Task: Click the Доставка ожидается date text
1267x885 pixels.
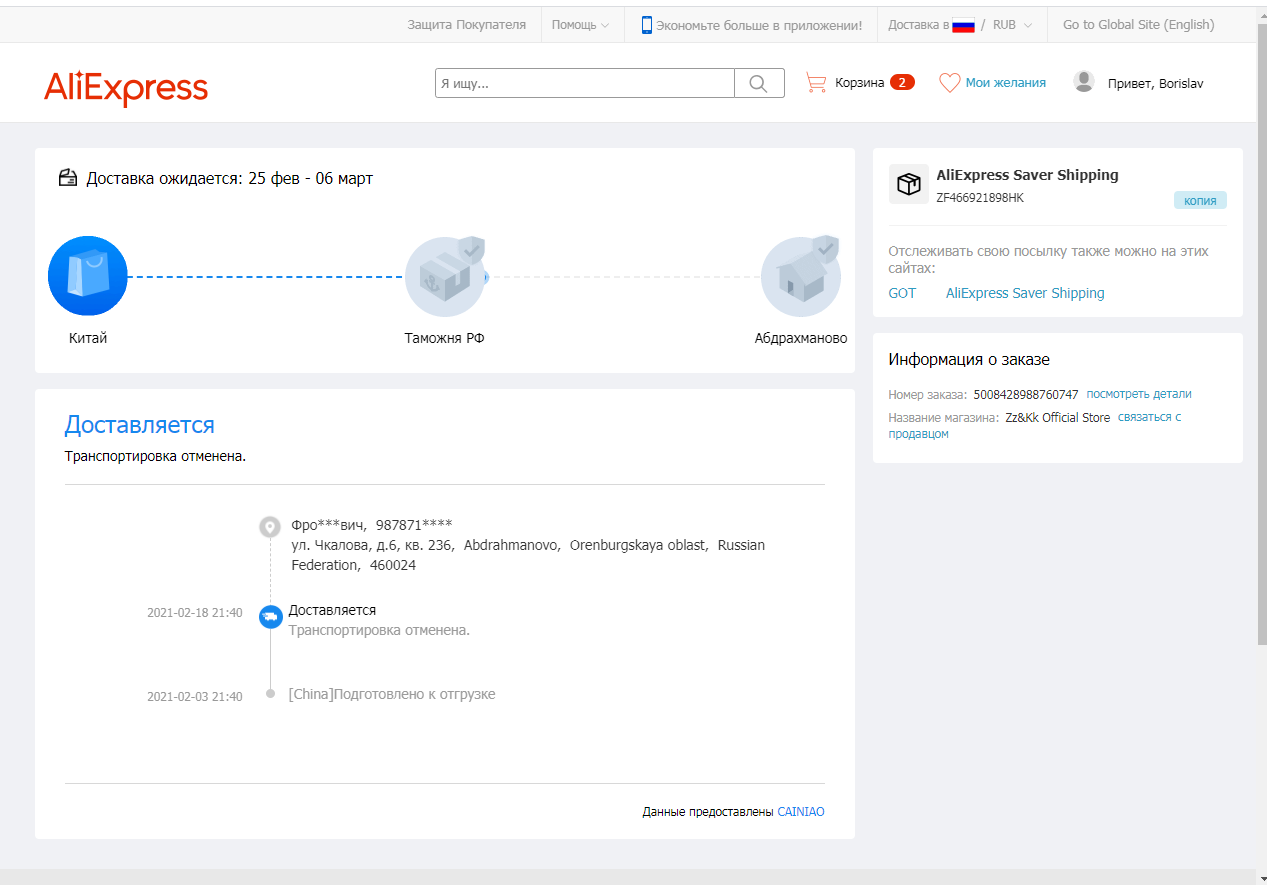Action: click(230, 179)
